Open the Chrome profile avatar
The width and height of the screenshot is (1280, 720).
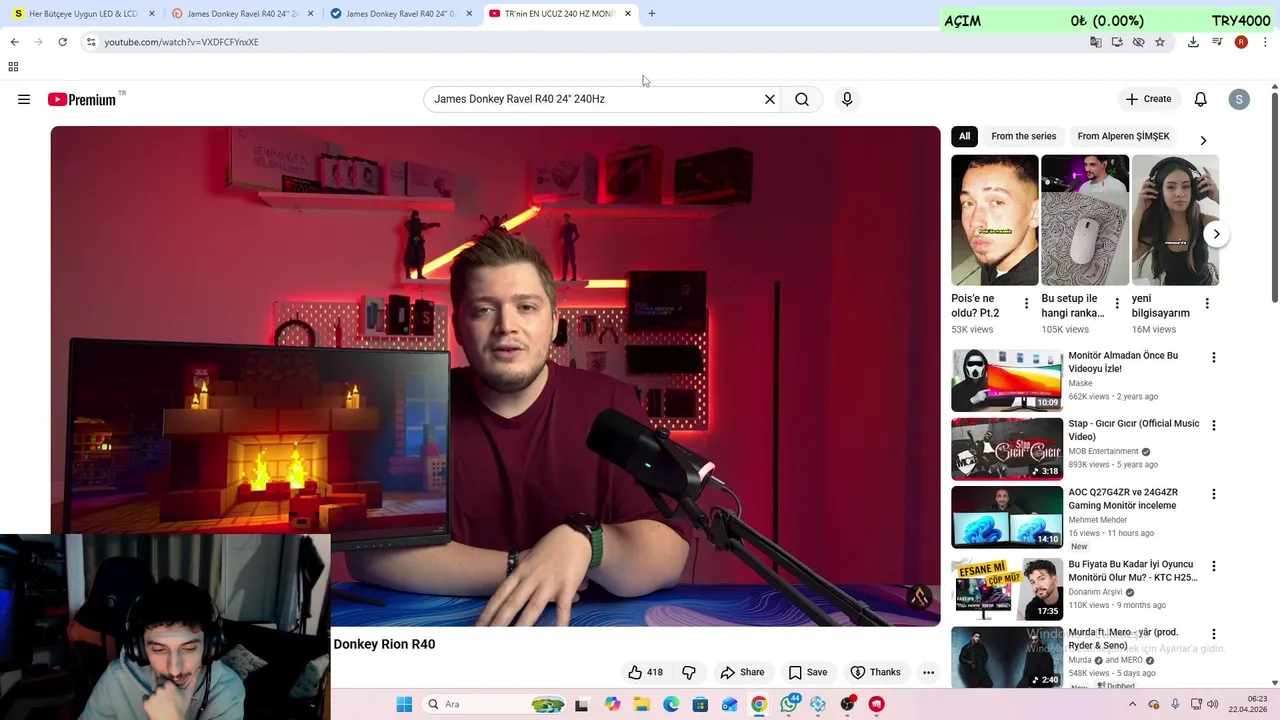point(1241,42)
